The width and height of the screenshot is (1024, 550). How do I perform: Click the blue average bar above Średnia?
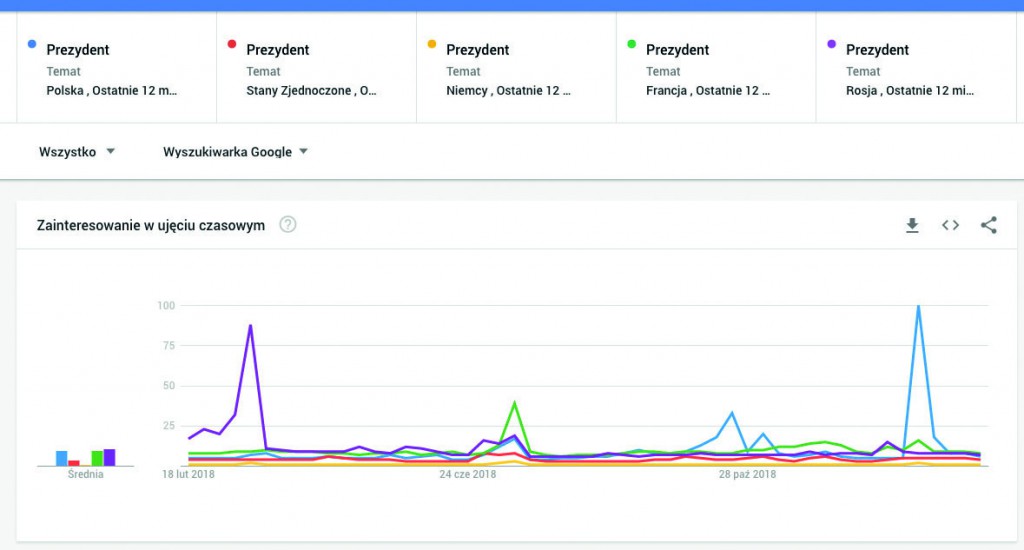pos(62,459)
